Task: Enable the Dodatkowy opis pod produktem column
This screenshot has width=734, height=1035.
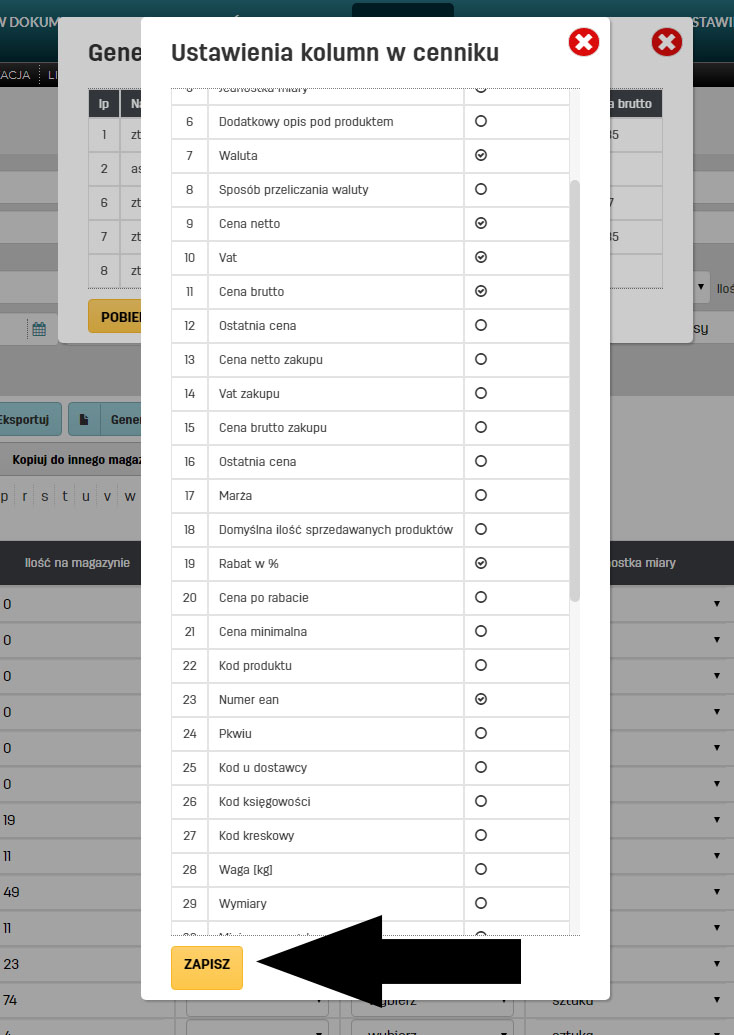Action: point(481,122)
